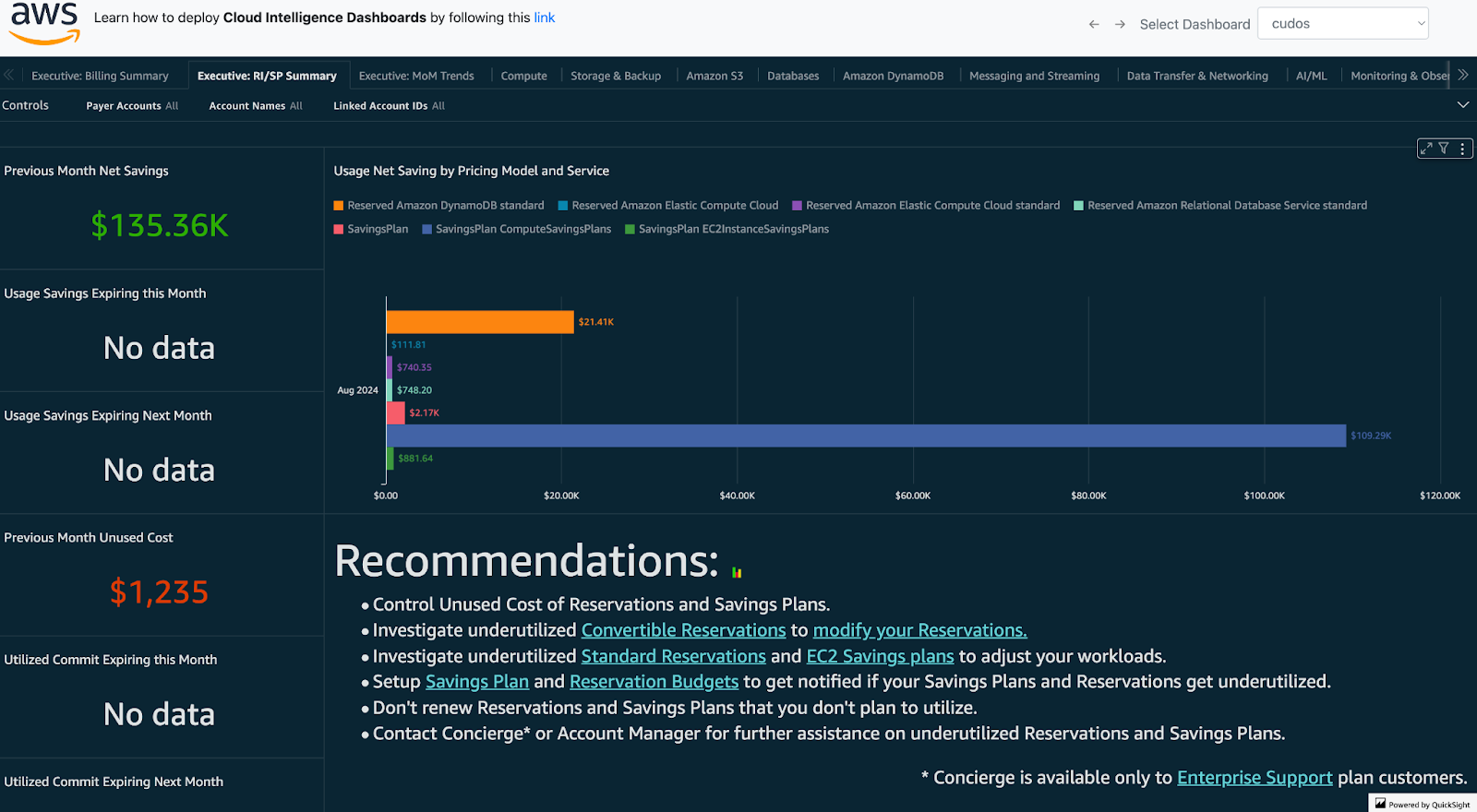Click the Powered by QuickSight badge
This screenshot has width=1477, height=812.
pos(1423,804)
